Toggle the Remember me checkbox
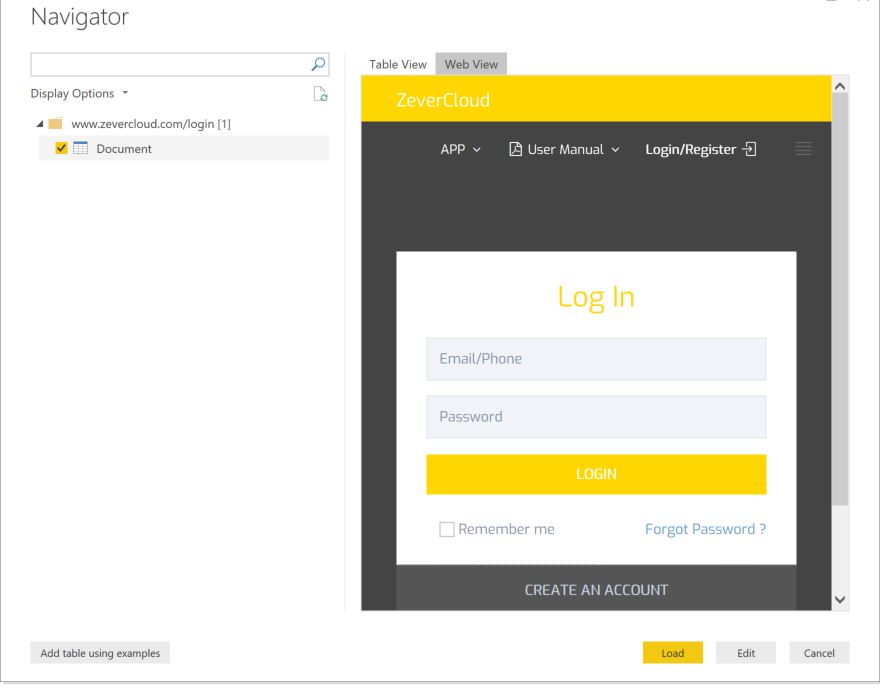Screen dimensions: 880x690 (x=446, y=529)
